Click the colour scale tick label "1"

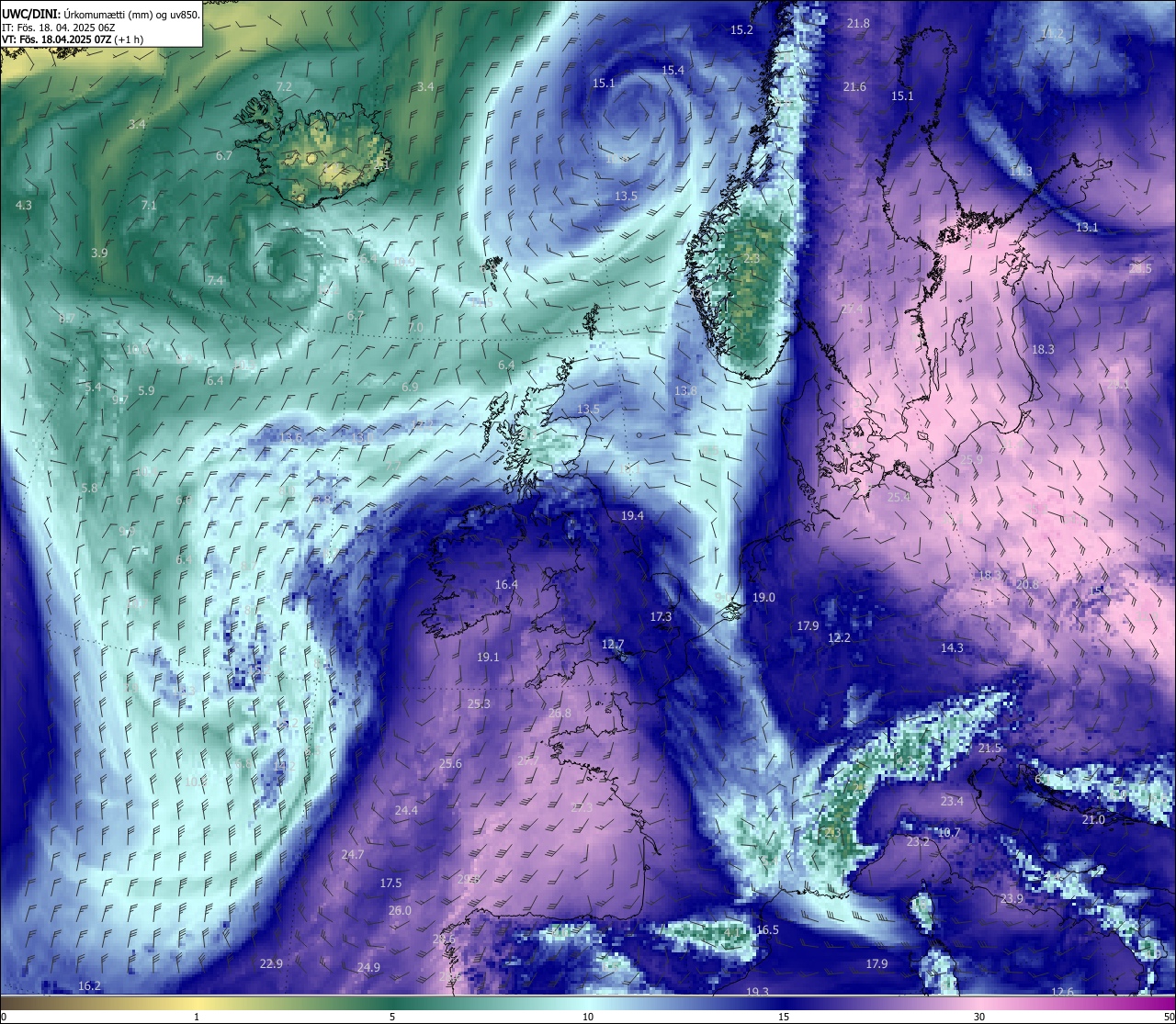pyautogui.click(x=197, y=1017)
